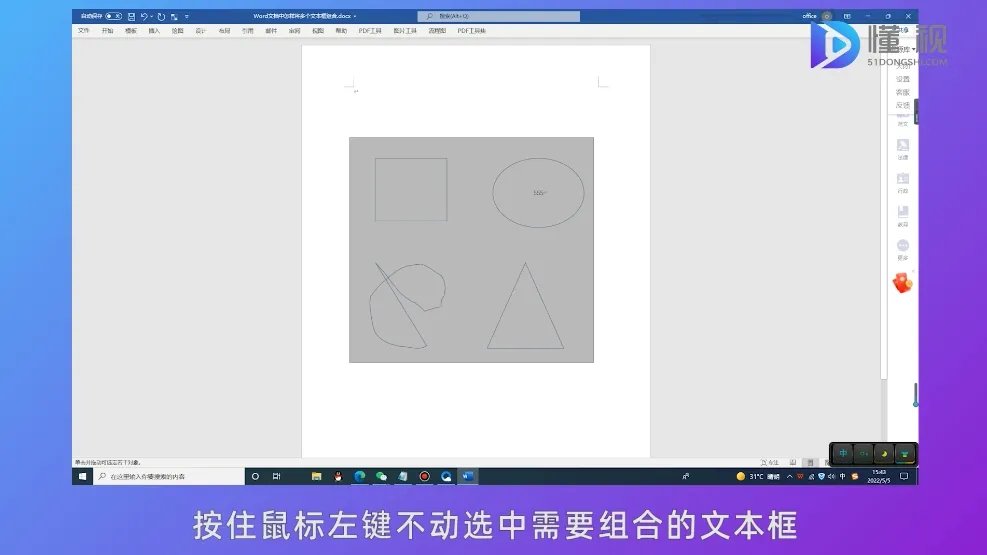Switch to the 引用 ribbon tab
The image size is (987, 555).
(x=247, y=30)
